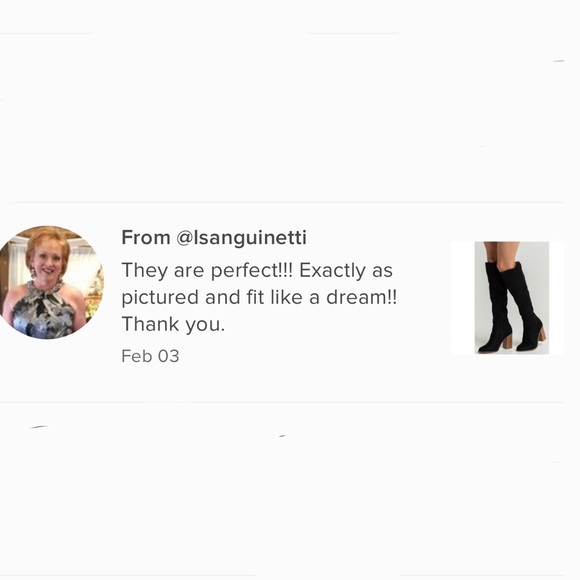Select "pictured and fit like a dream!!" line

(x=259, y=297)
